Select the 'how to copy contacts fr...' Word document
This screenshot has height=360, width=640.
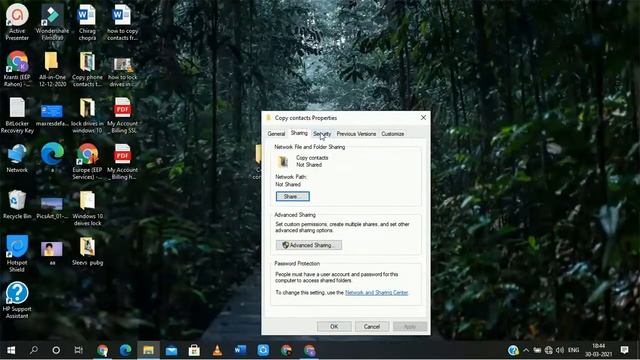pos(122,22)
